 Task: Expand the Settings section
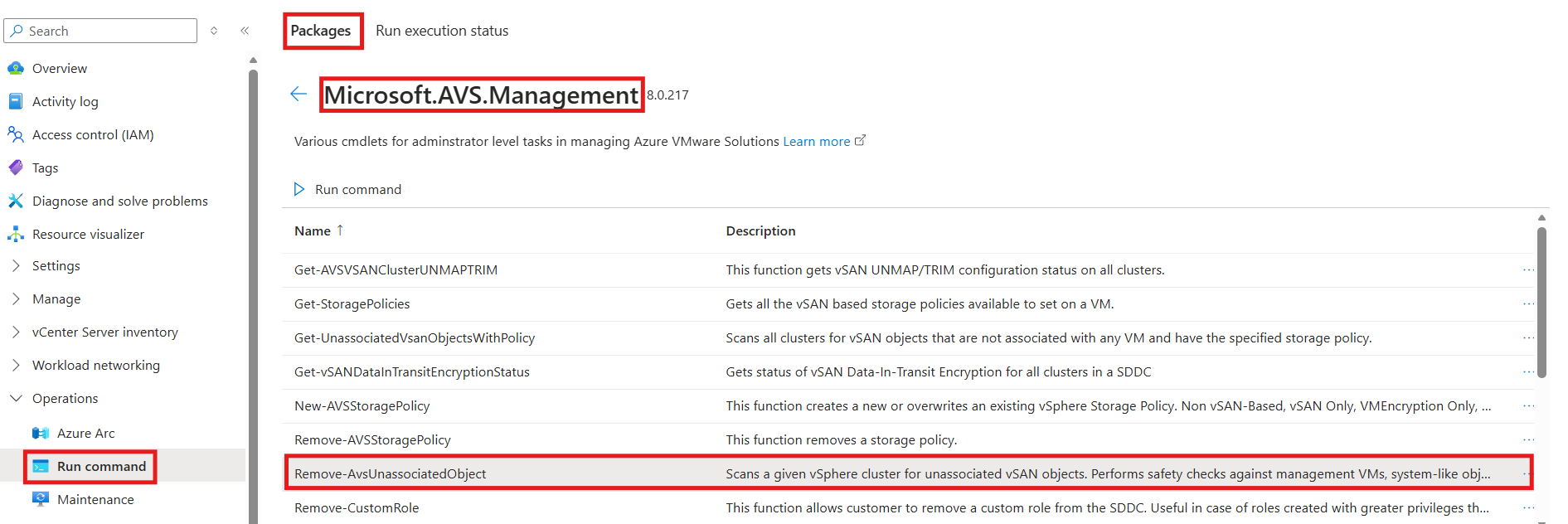tap(16, 265)
